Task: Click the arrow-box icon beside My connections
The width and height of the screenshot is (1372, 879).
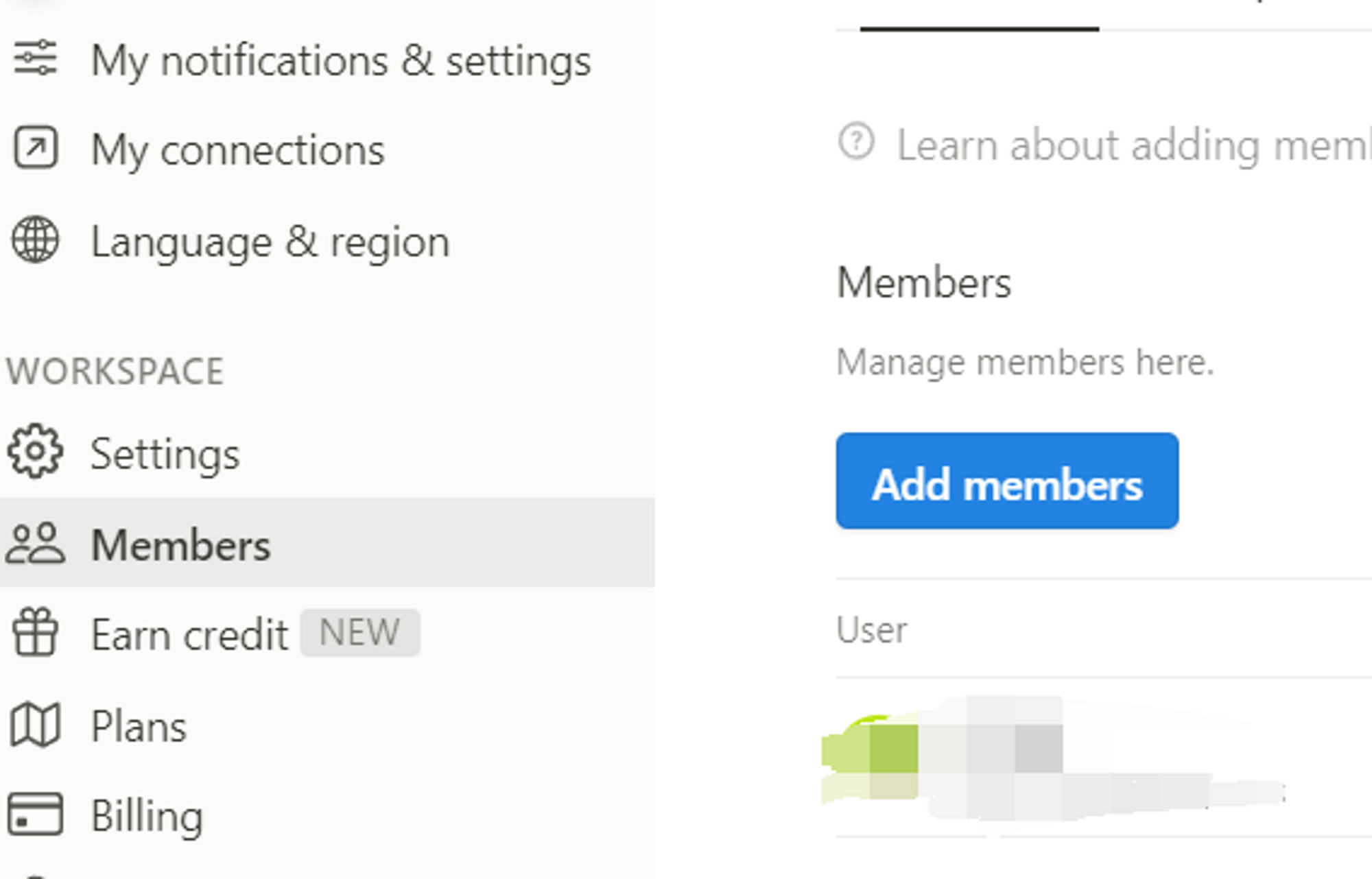Action: click(x=36, y=147)
